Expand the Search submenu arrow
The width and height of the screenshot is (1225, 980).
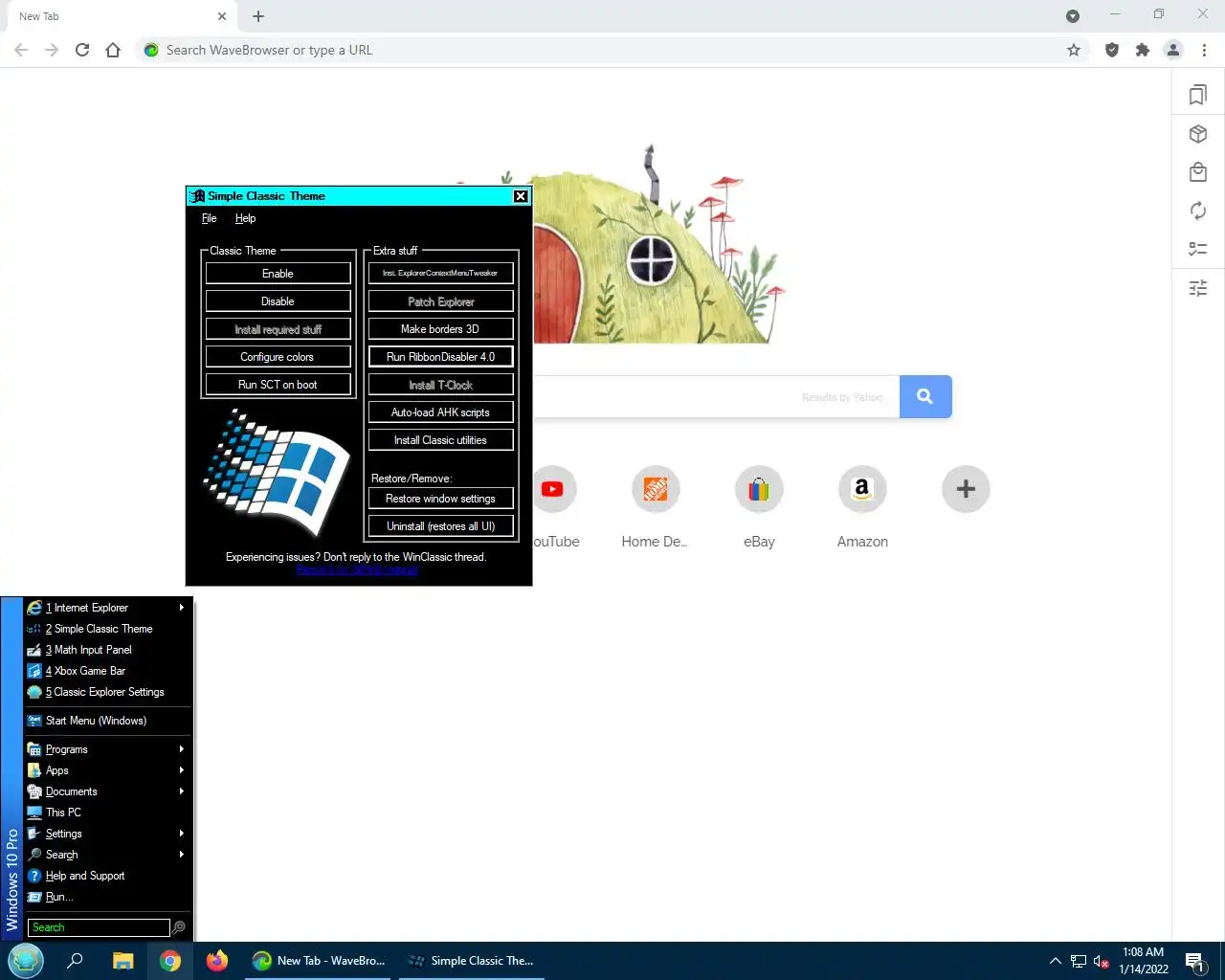[181, 855]
